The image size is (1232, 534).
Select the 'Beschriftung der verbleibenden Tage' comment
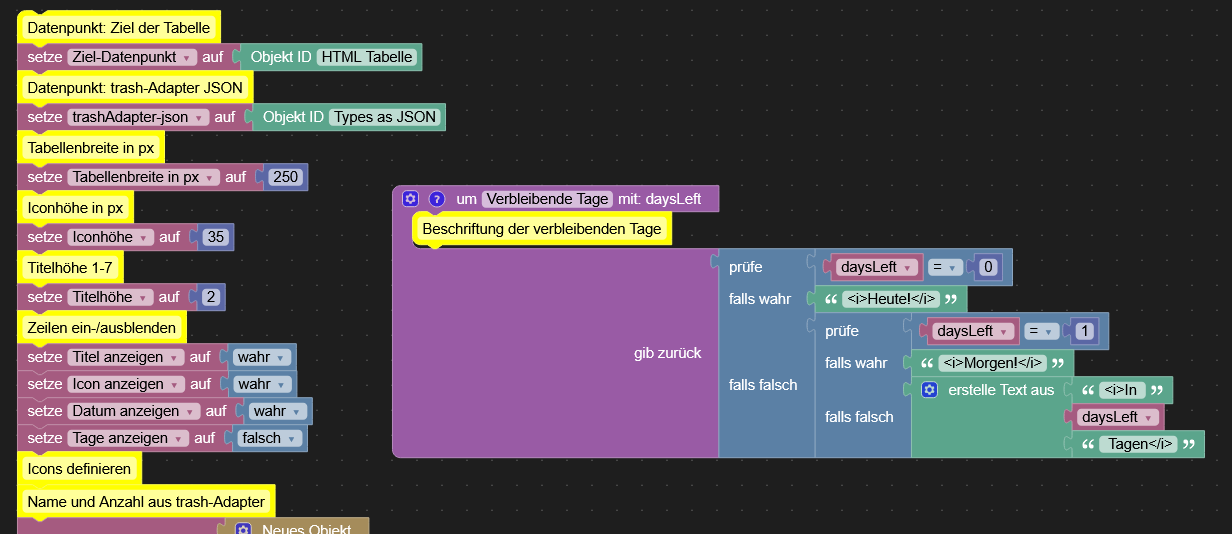(x=541, y=229)
